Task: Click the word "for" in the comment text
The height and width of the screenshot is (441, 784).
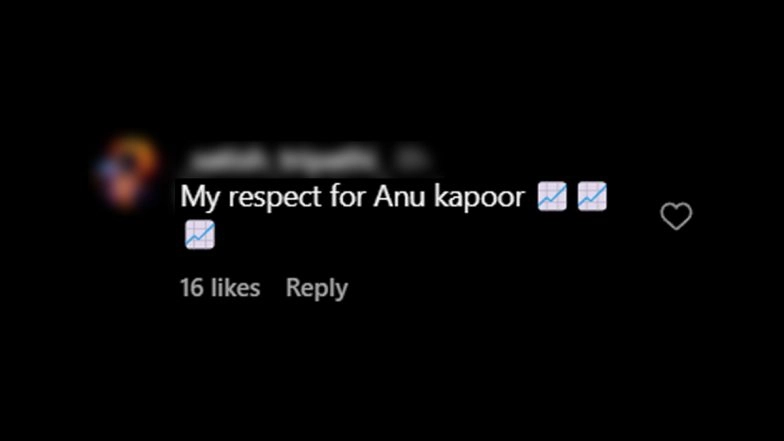Action: (x=348, y=196)
